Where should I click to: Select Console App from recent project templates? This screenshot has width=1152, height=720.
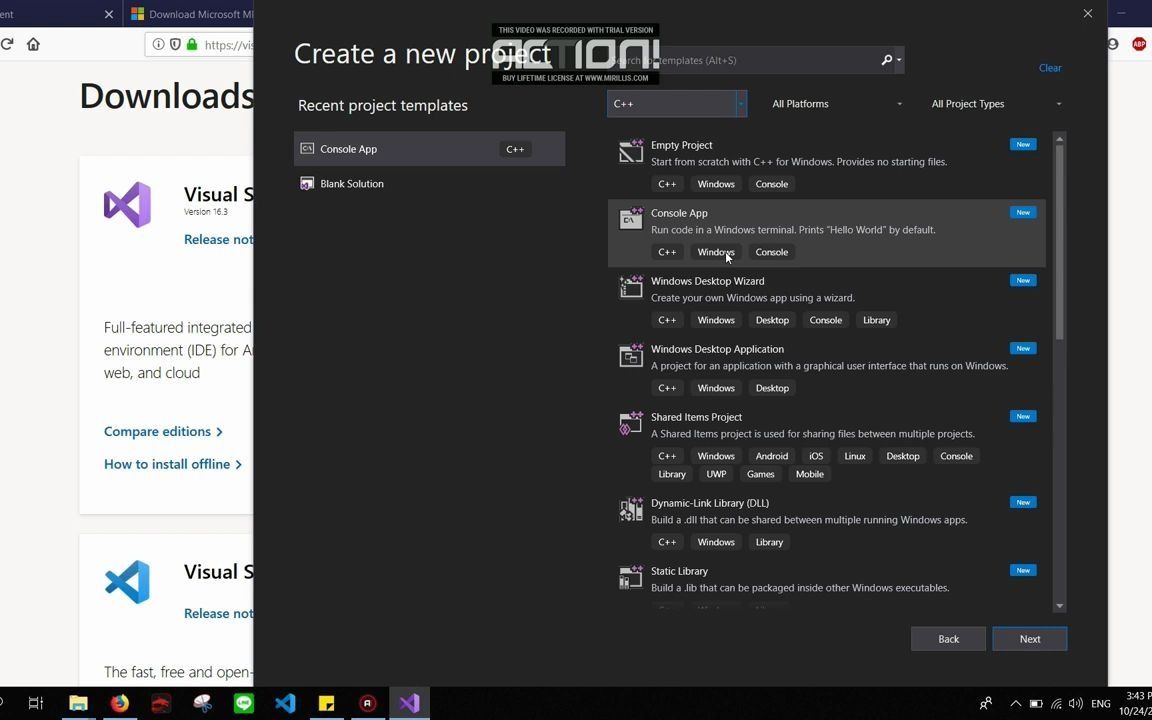coord(348,149)
